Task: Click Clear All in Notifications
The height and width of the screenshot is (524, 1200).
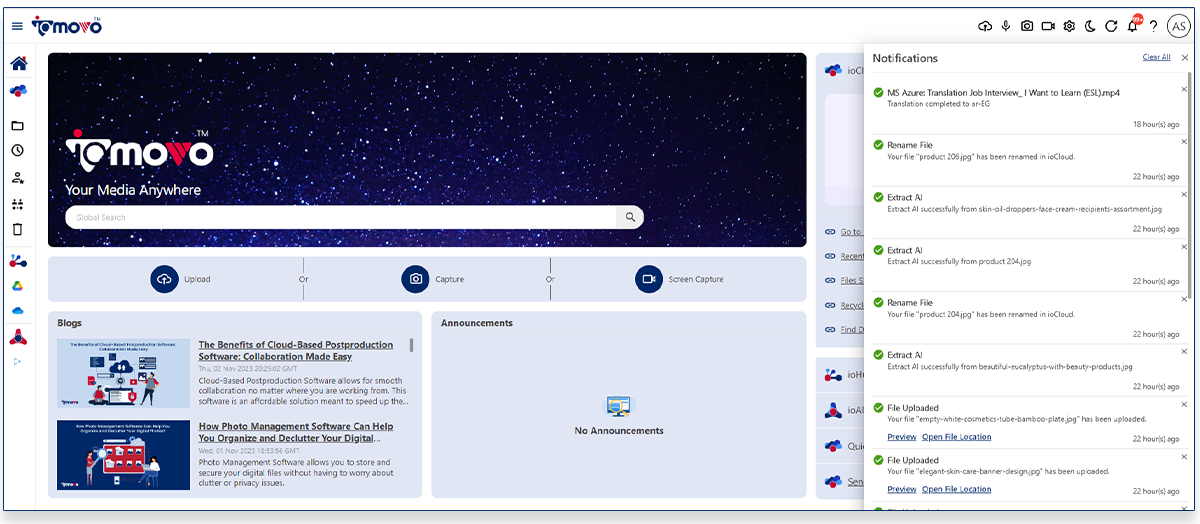Action: pyautogui.click(x=1156, y=57)
